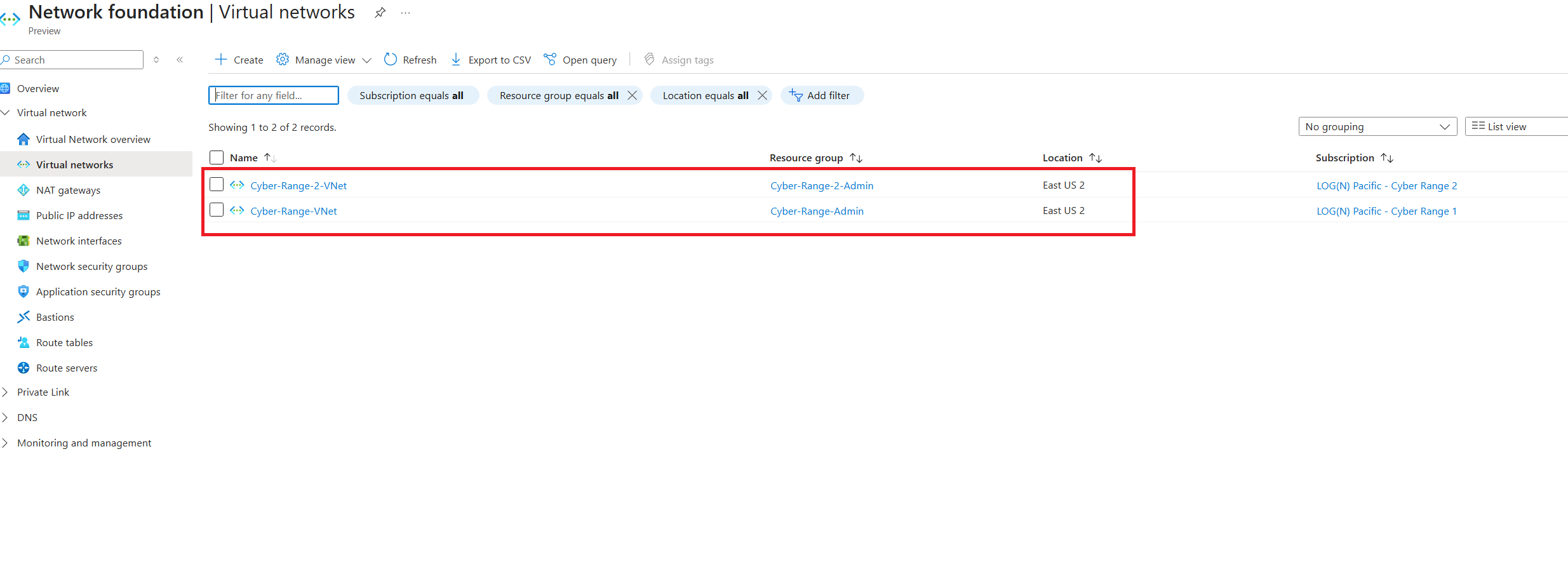Click the Showing 1 to 2 of 2 records text

pyautogui.click(x=272, y=127)
